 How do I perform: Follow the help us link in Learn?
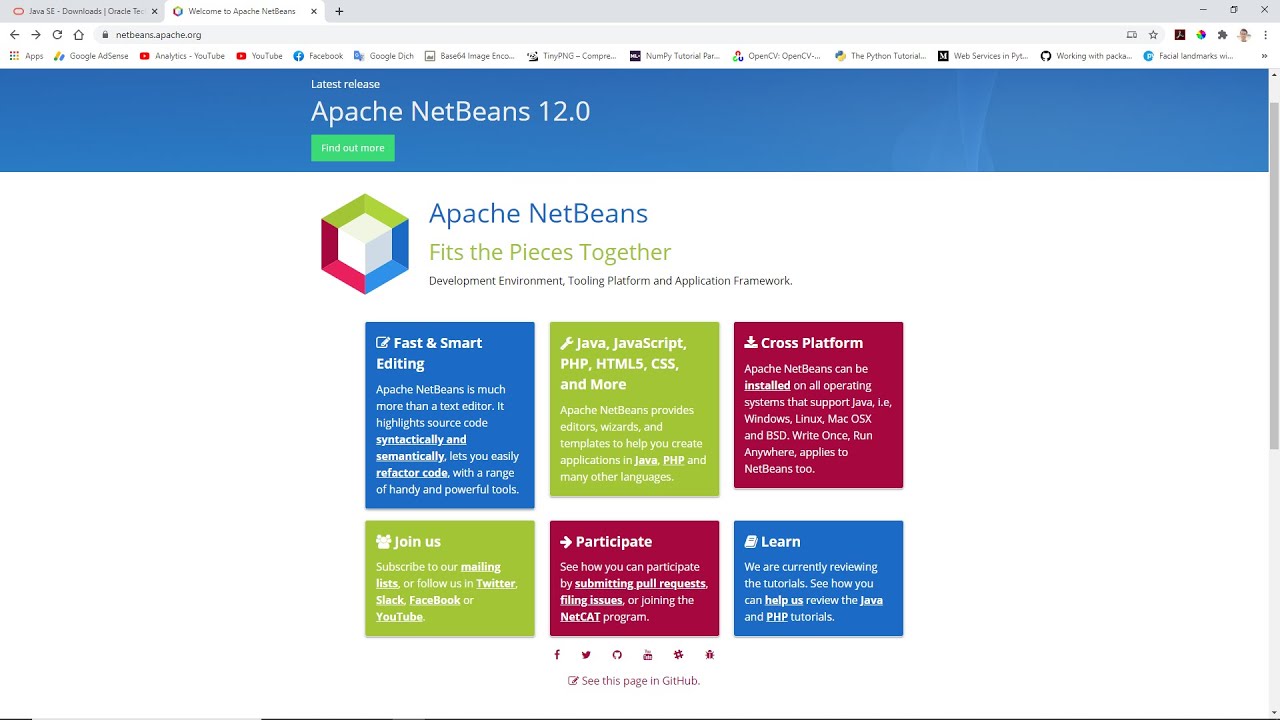click(784, 600)
